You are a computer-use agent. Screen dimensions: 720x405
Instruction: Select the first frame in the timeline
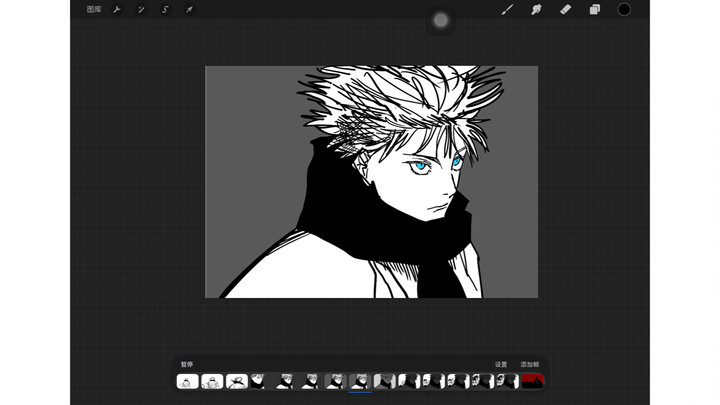[187, 381]
